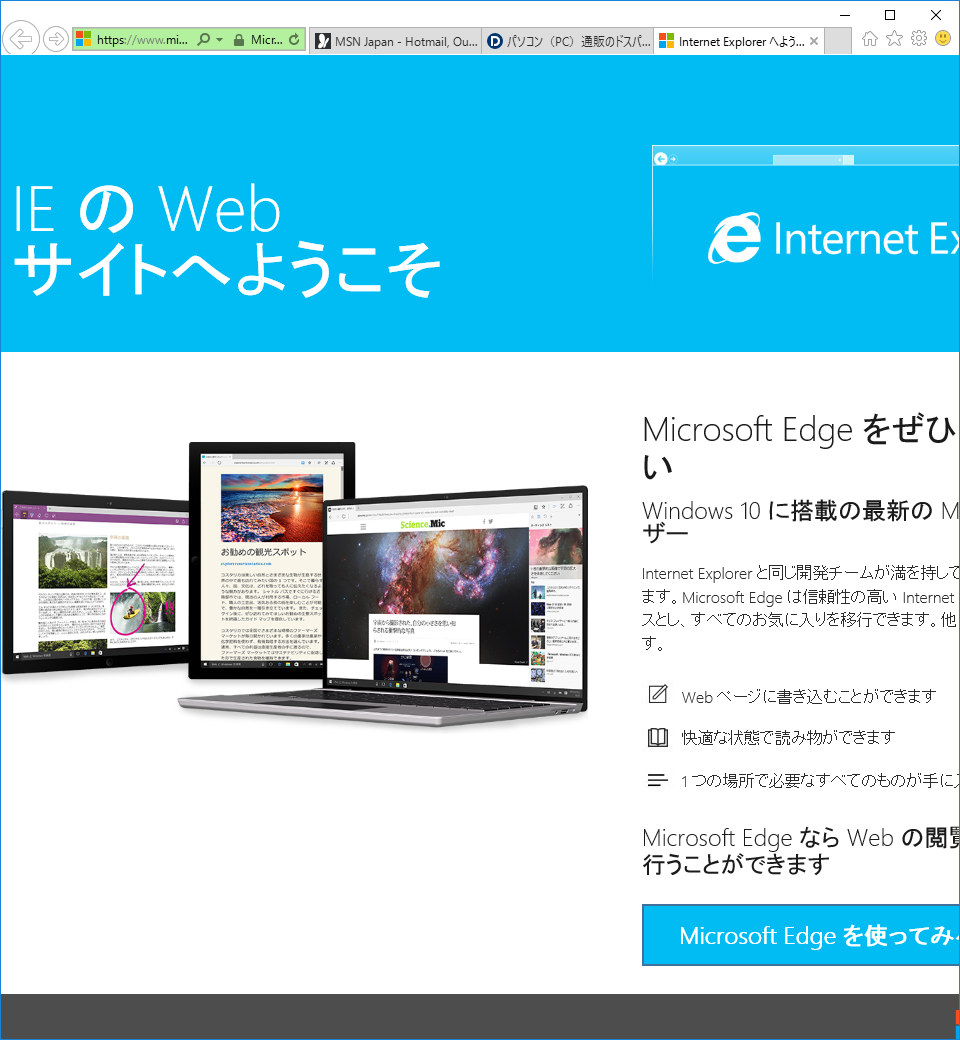960x1040 pixels.
Task: Refresh the page with reload icon
Action: [293, 40]
